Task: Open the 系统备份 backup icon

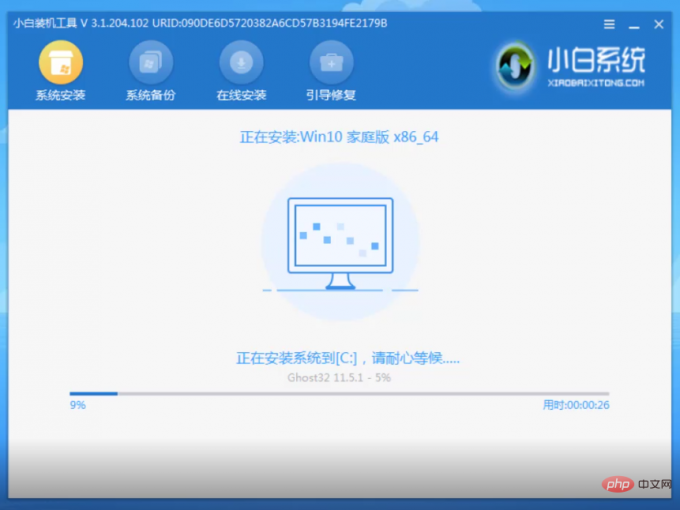Action: click(150, 62)
